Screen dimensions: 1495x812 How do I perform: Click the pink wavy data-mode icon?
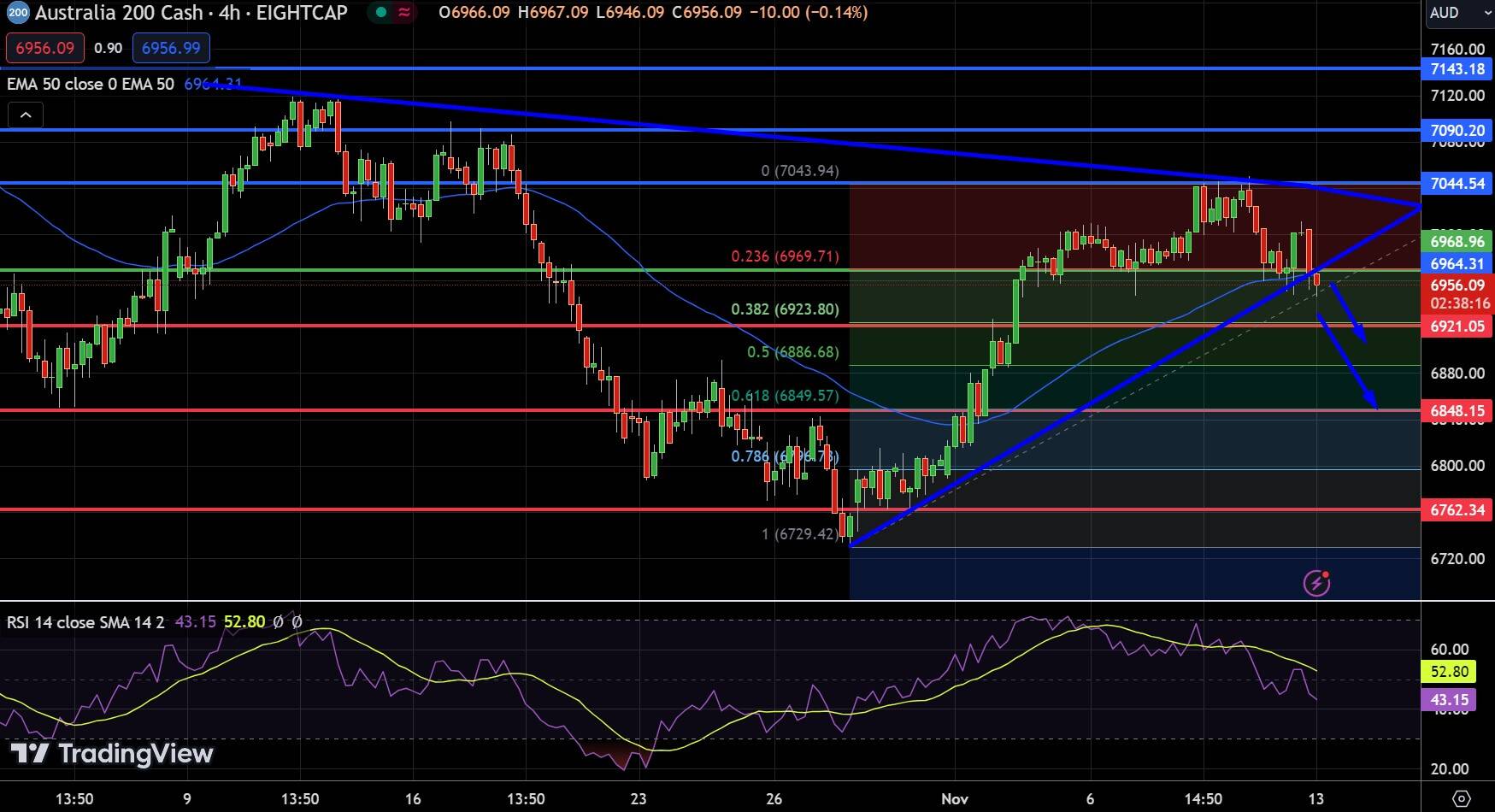[403, 12]
